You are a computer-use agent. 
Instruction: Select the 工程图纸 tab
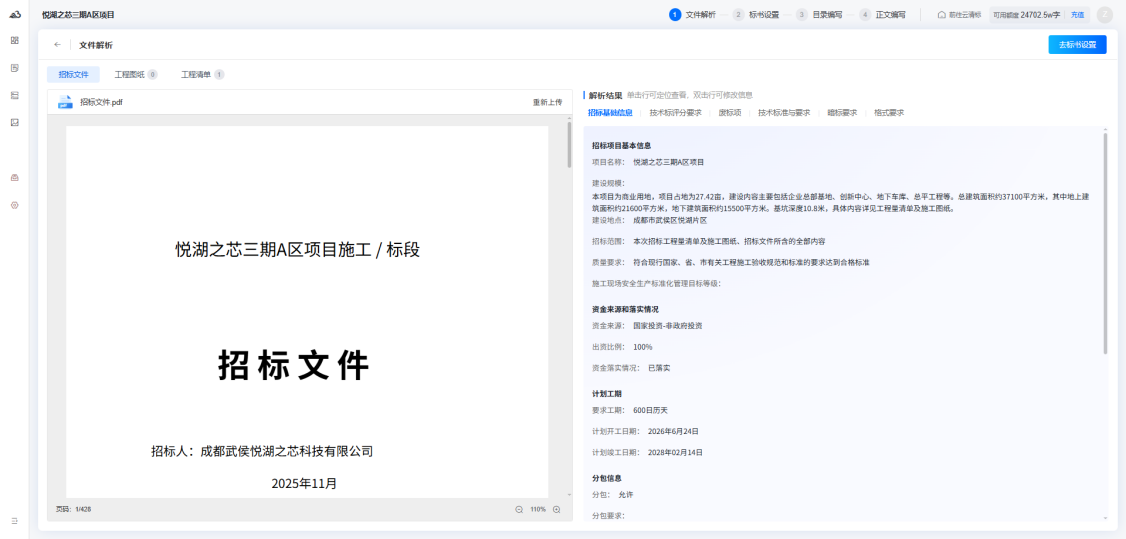click(x=136, y=74)
